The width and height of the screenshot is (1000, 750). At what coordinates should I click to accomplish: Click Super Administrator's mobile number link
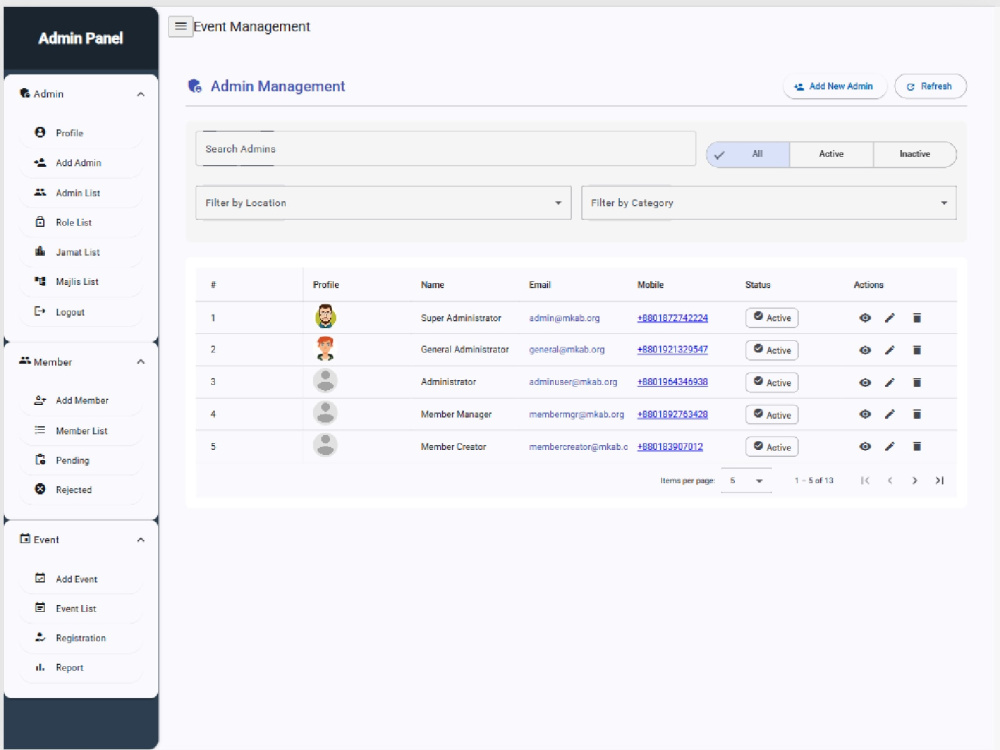672,318
